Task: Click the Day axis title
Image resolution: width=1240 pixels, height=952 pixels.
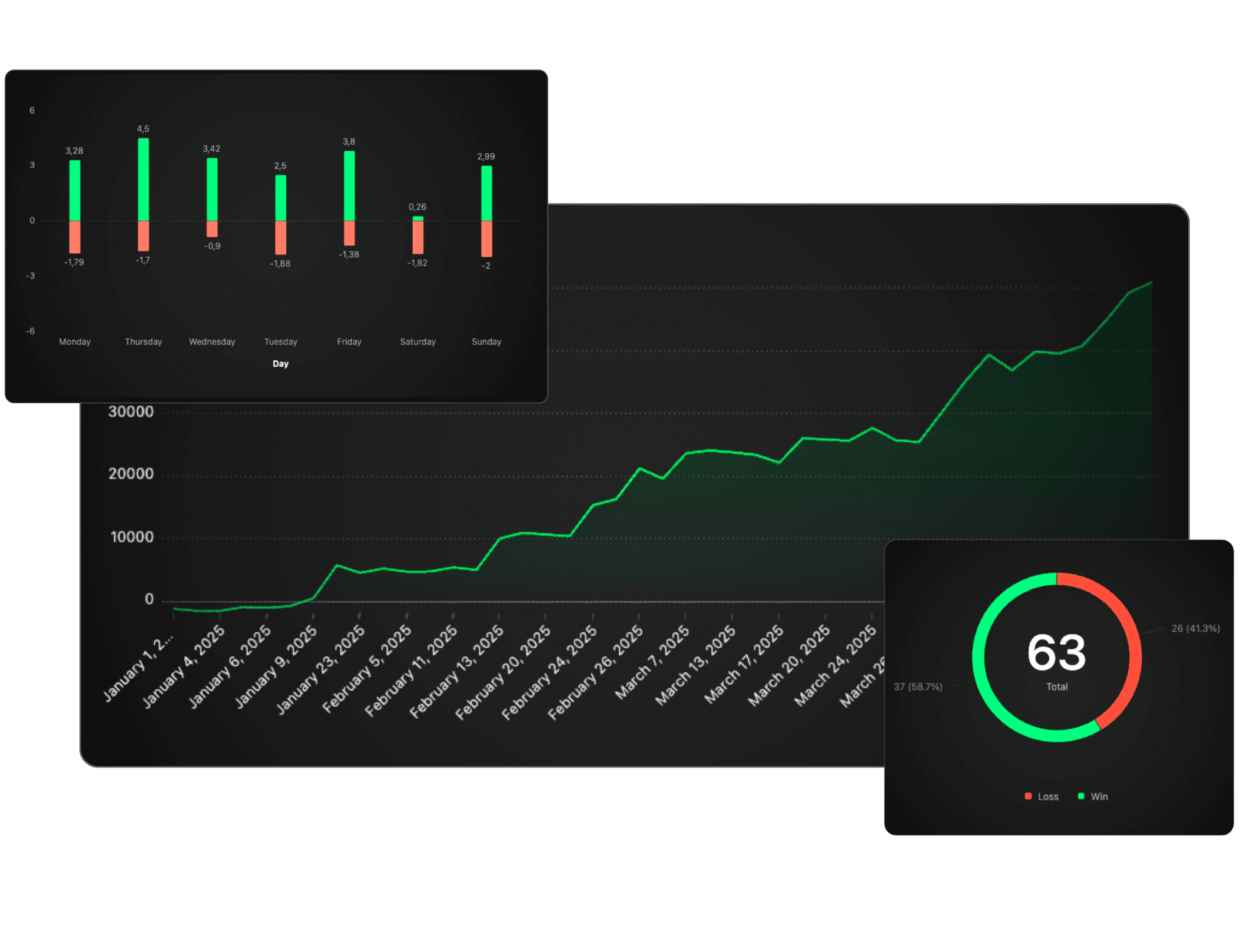Action: point(280,364)
